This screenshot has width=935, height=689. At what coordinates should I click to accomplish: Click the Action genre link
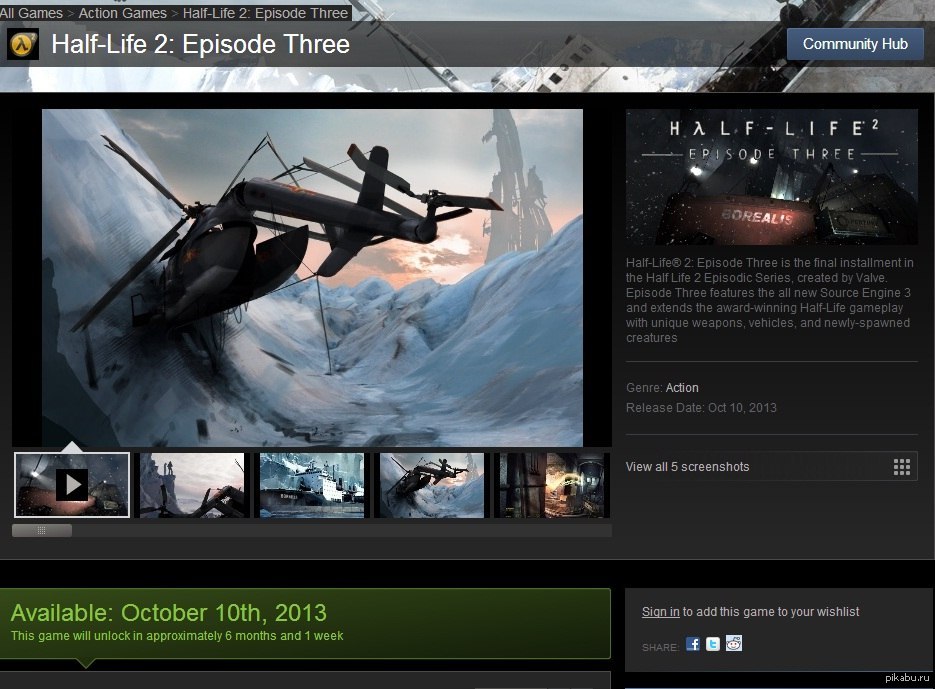point(682,388)
